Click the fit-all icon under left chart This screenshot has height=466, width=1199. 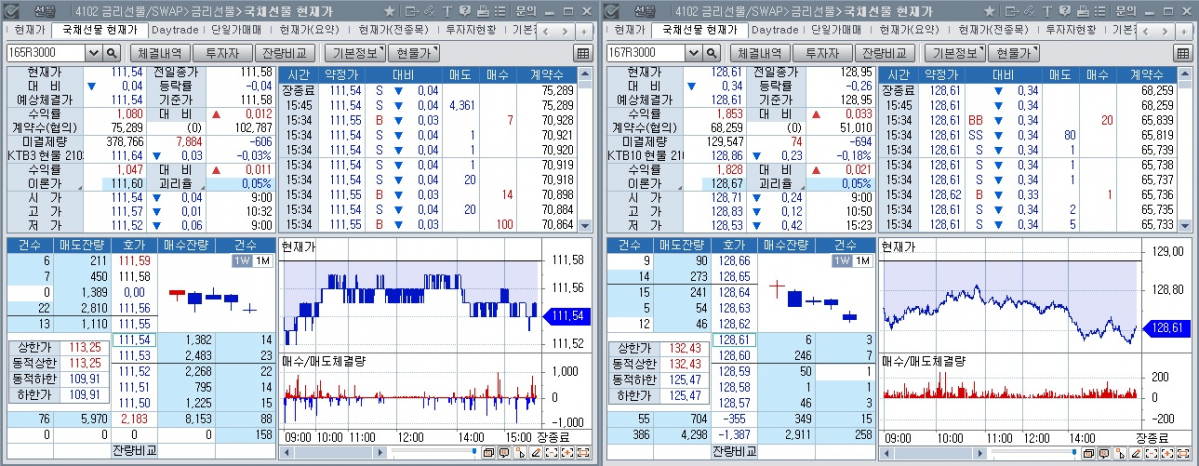click(583, 452)
